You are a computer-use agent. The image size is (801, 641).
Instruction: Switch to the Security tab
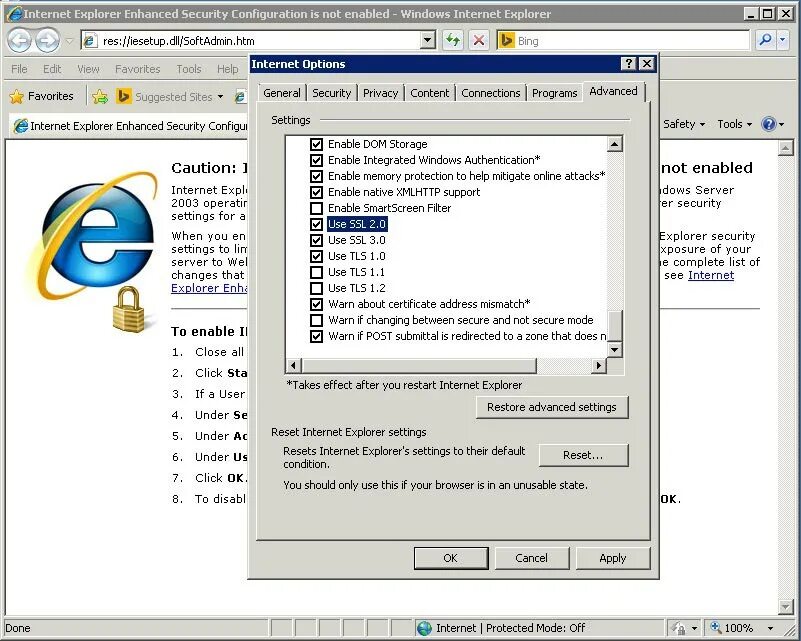pyautogui.click(x=332, y=93)
